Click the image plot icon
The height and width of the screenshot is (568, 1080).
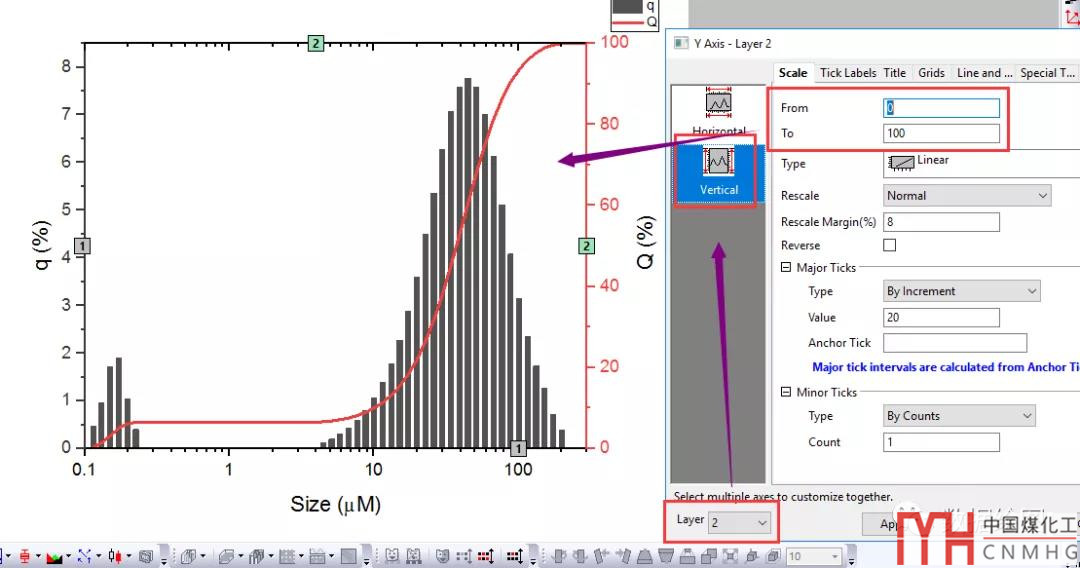click(x=349, y=556)
